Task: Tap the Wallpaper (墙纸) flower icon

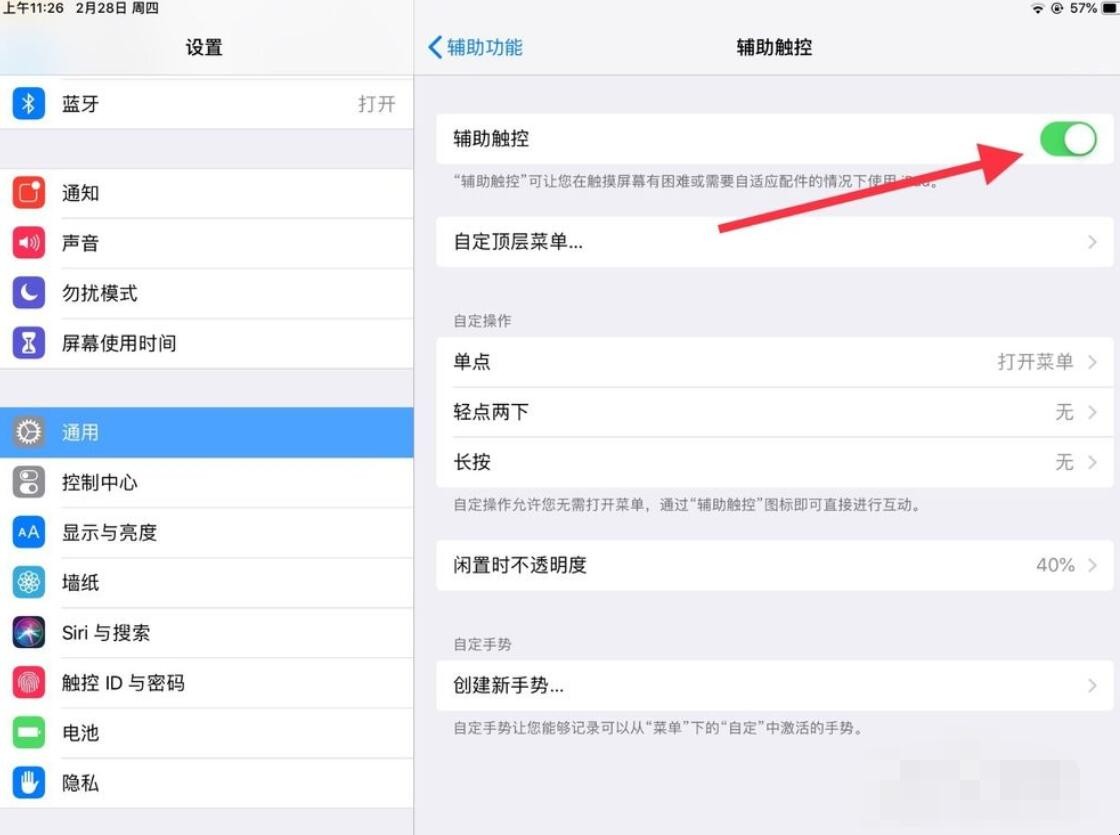Action: (x=29, y=582)
